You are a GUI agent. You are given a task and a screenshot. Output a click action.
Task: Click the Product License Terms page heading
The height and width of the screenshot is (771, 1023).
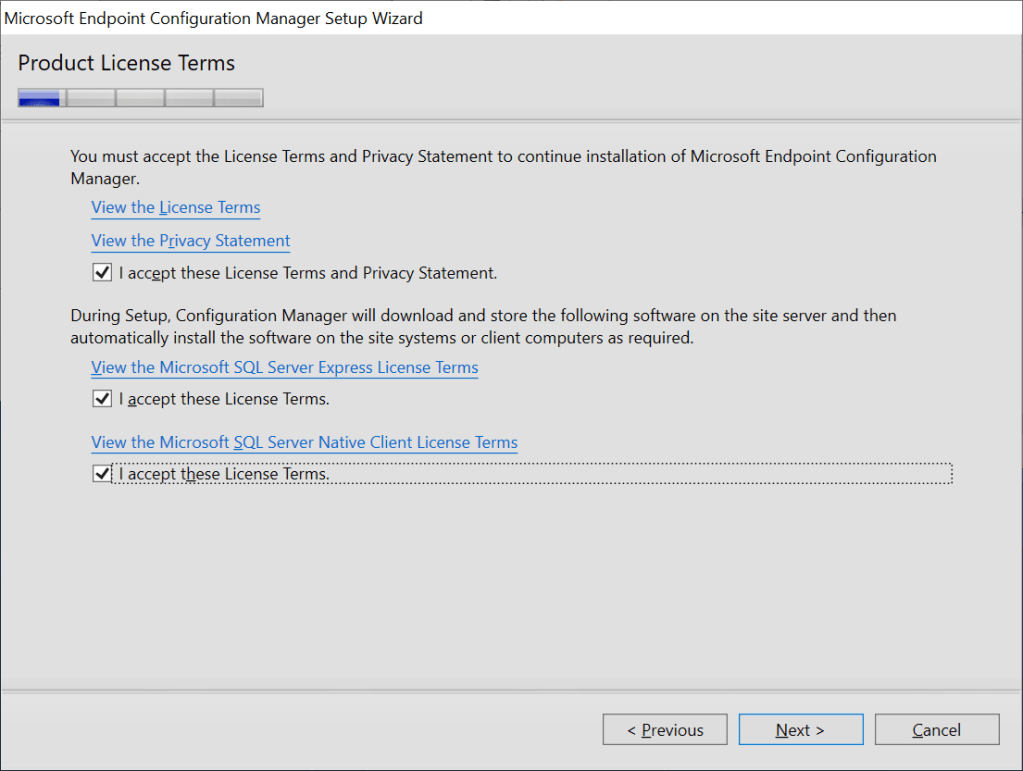click(126, 63)
